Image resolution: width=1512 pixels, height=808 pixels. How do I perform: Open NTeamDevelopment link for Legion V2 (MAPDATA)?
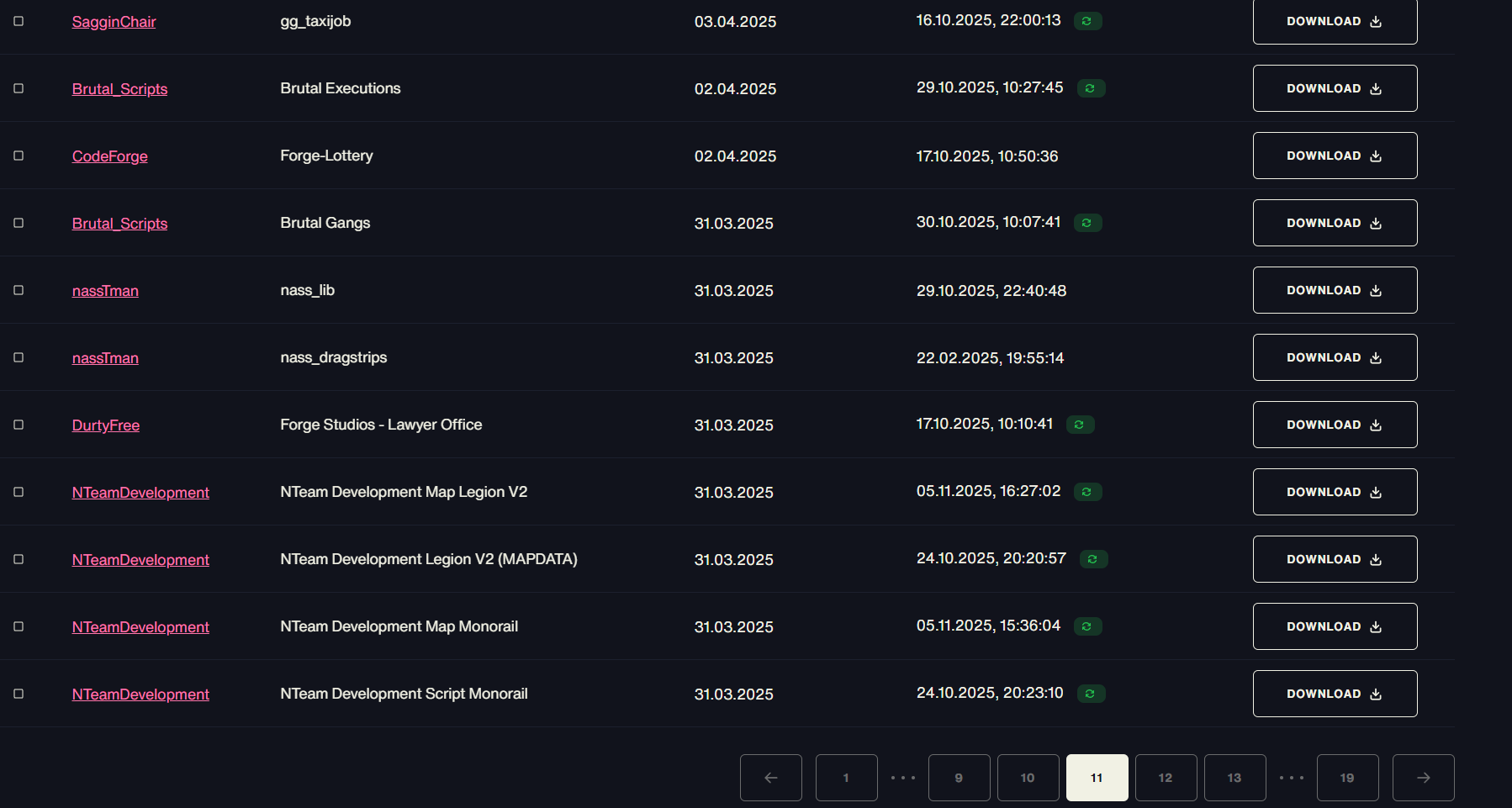[140, 560]
